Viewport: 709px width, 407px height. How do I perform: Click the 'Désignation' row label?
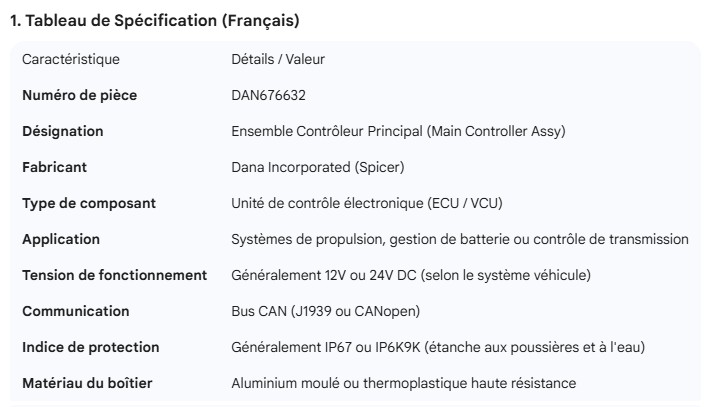62,131
